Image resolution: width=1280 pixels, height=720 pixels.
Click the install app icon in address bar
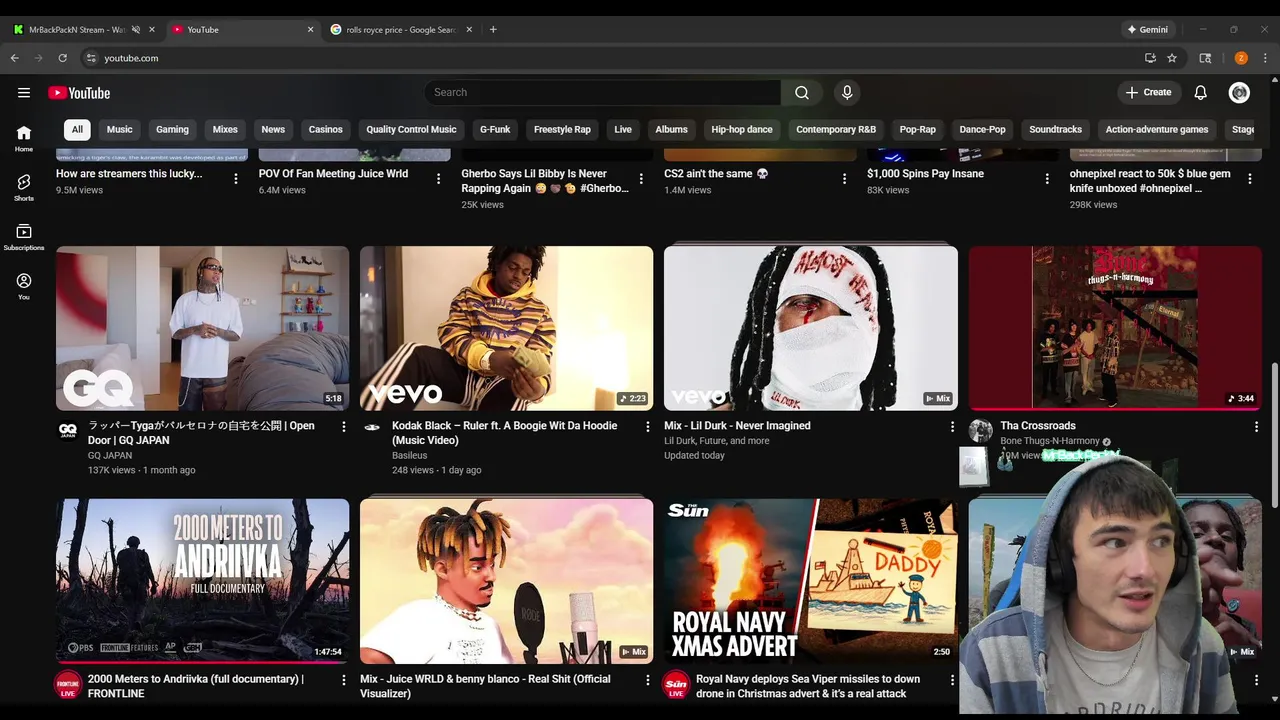(x=1150, y=58)
